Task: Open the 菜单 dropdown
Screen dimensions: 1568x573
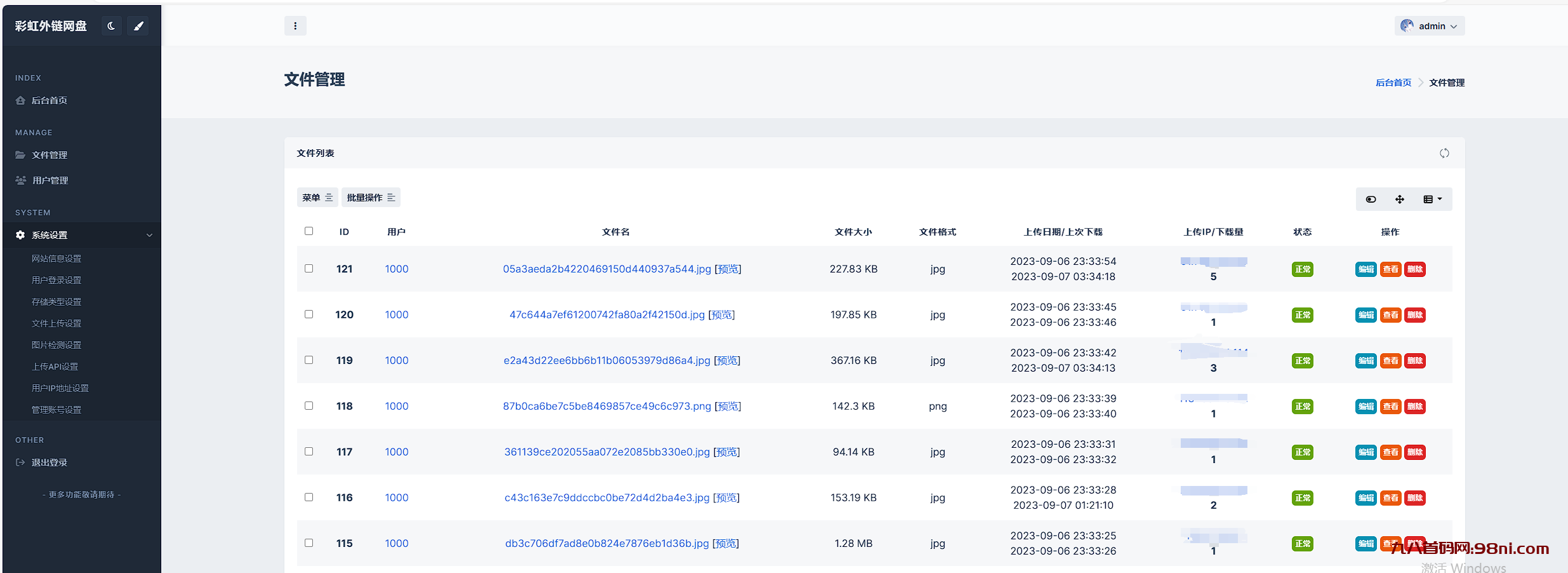Action: click(x=317, y=198)
